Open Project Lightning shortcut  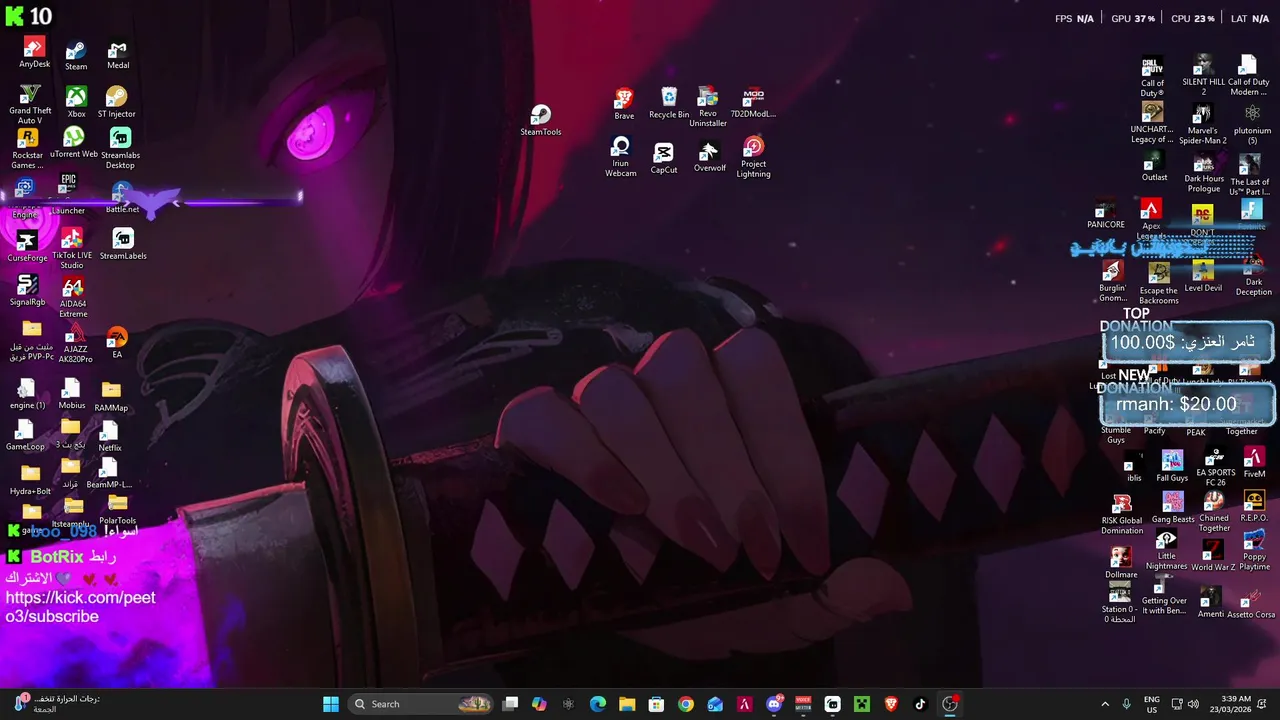[754, 158]
